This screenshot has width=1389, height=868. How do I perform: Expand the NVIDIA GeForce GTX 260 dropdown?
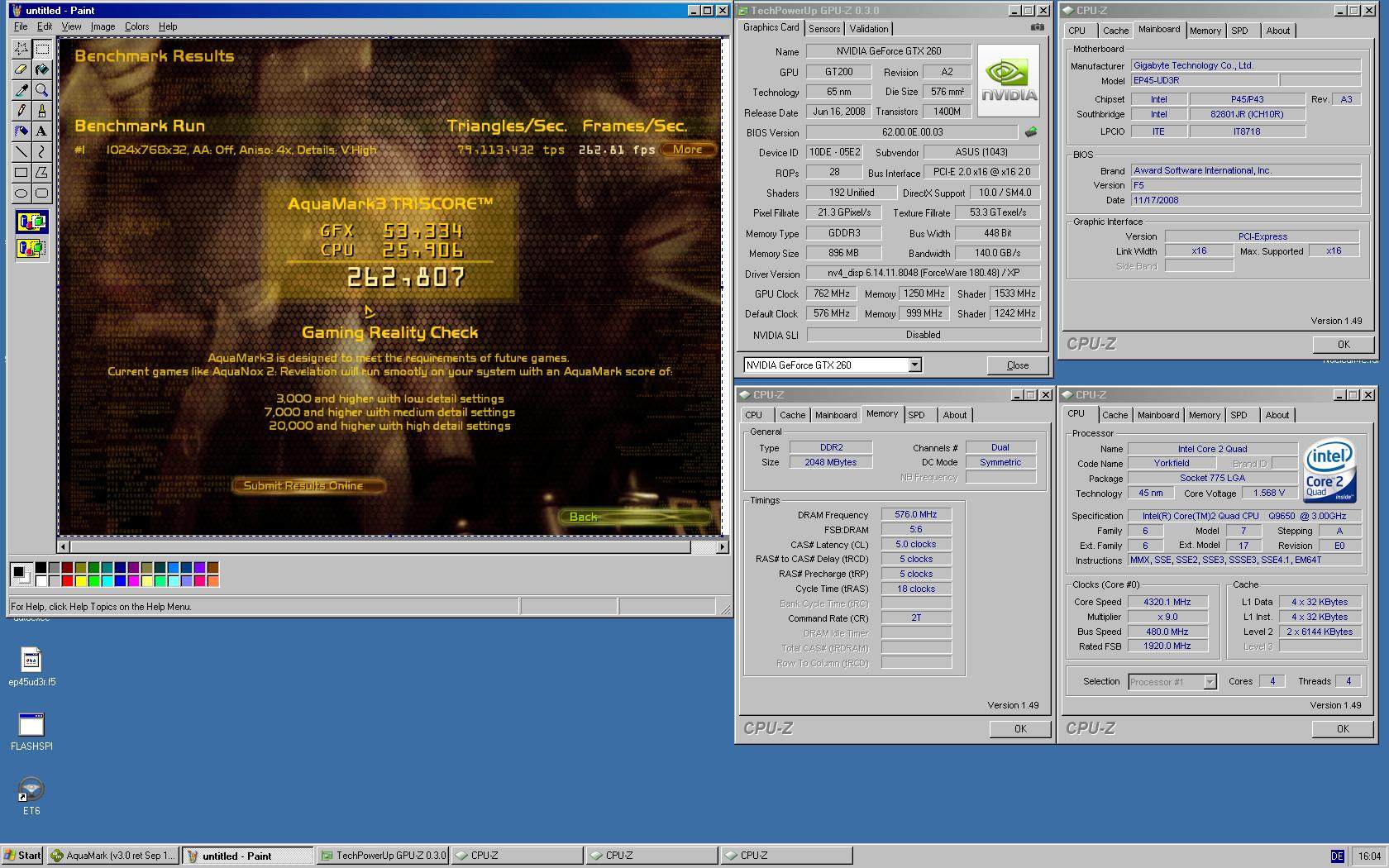point(914,365)
